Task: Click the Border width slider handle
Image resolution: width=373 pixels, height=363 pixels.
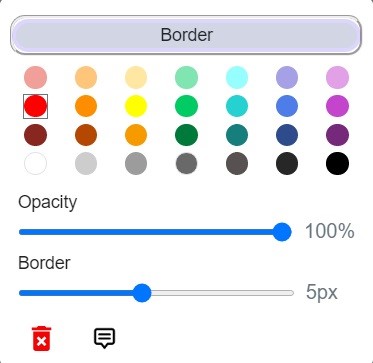Action: click(142, 293)
